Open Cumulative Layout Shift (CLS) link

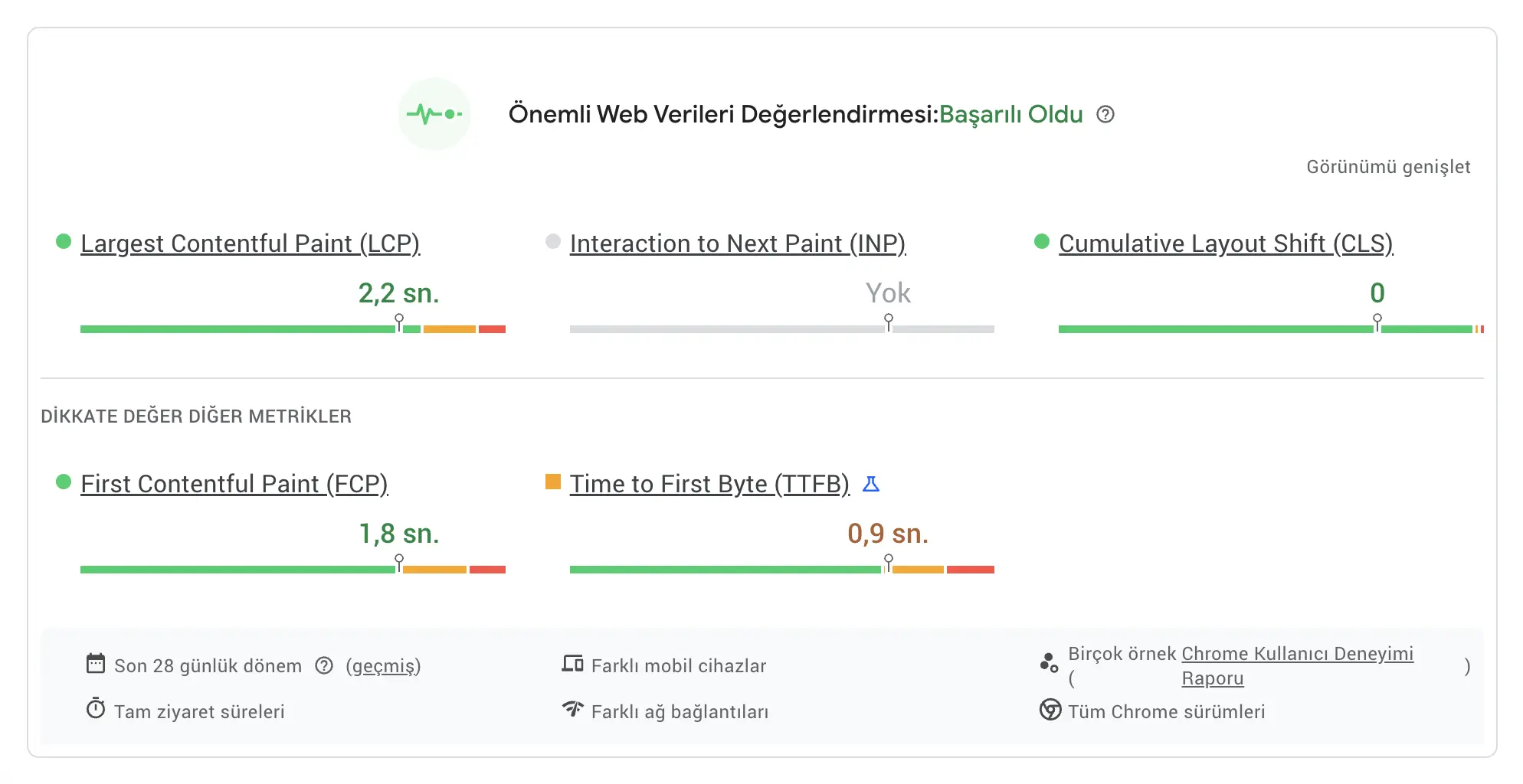click(1225, 243)
